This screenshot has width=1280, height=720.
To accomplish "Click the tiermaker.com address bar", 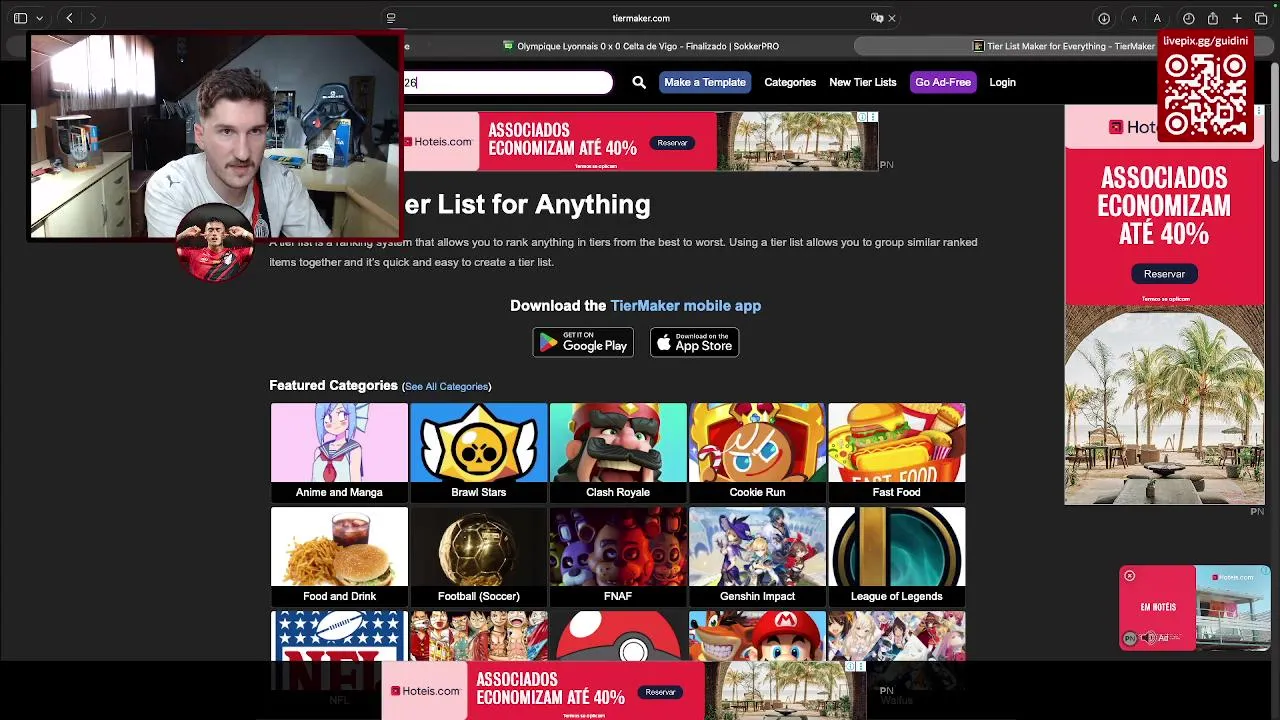I will [x=641, y=18].
